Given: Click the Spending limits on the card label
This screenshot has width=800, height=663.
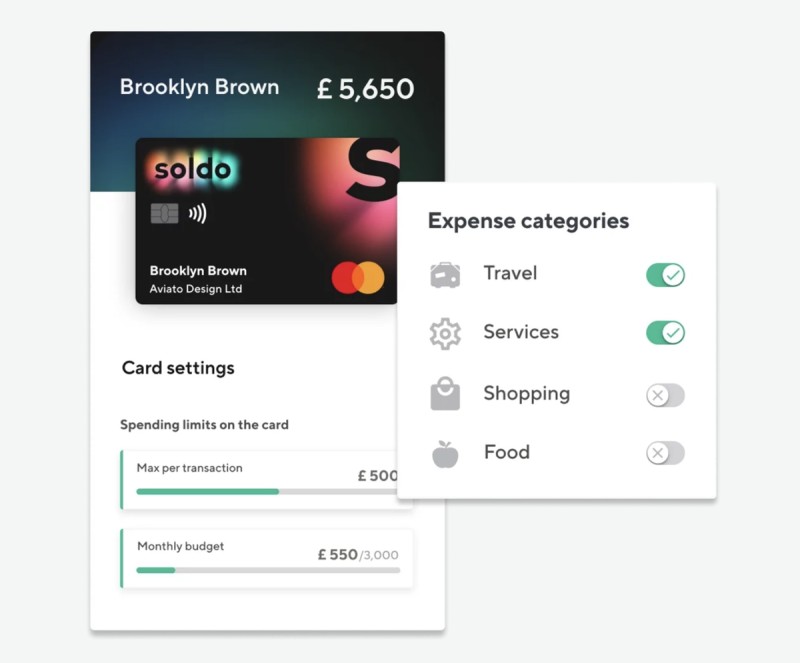Looking at the screenshot, I should (204, 424).
